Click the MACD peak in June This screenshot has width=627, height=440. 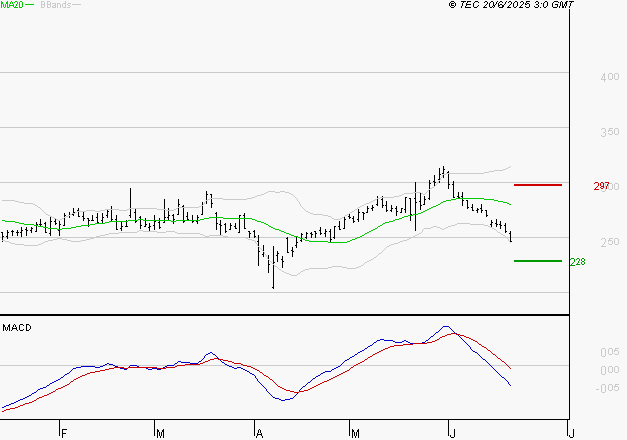tap(446, 327)
